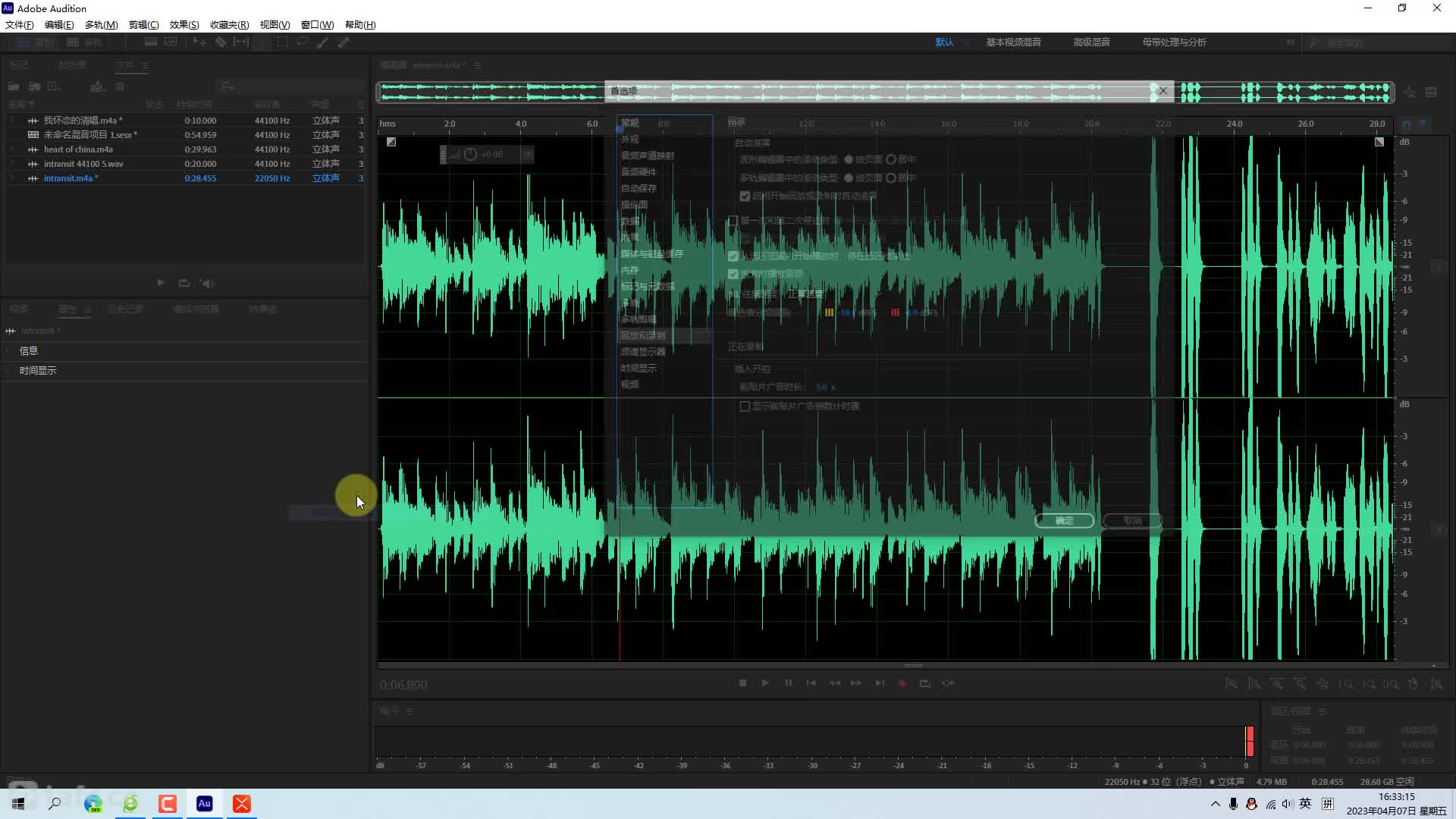Open the 视图(V) menu

[x=275, y=24]
